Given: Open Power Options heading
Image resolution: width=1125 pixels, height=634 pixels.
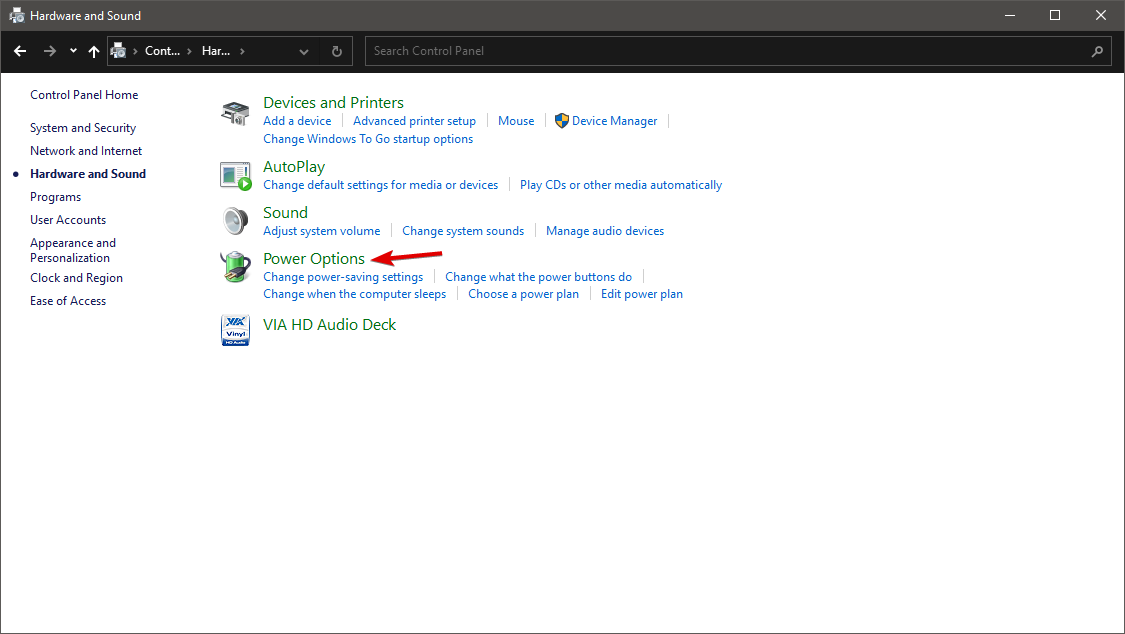Looking at the screenshot, I should pos(314,258).
